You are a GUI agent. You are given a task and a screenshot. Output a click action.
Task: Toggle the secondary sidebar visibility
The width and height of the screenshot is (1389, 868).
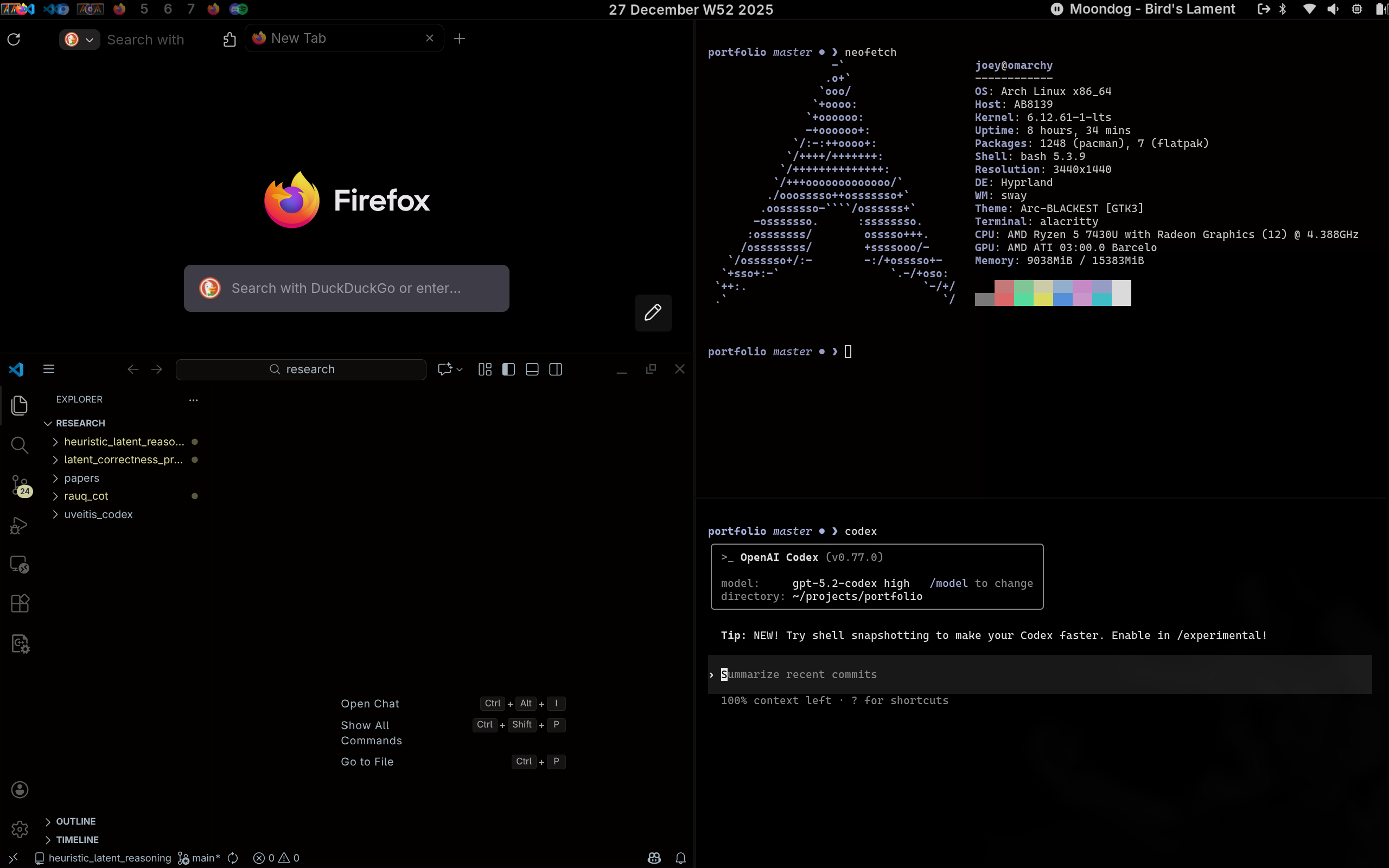555,369
